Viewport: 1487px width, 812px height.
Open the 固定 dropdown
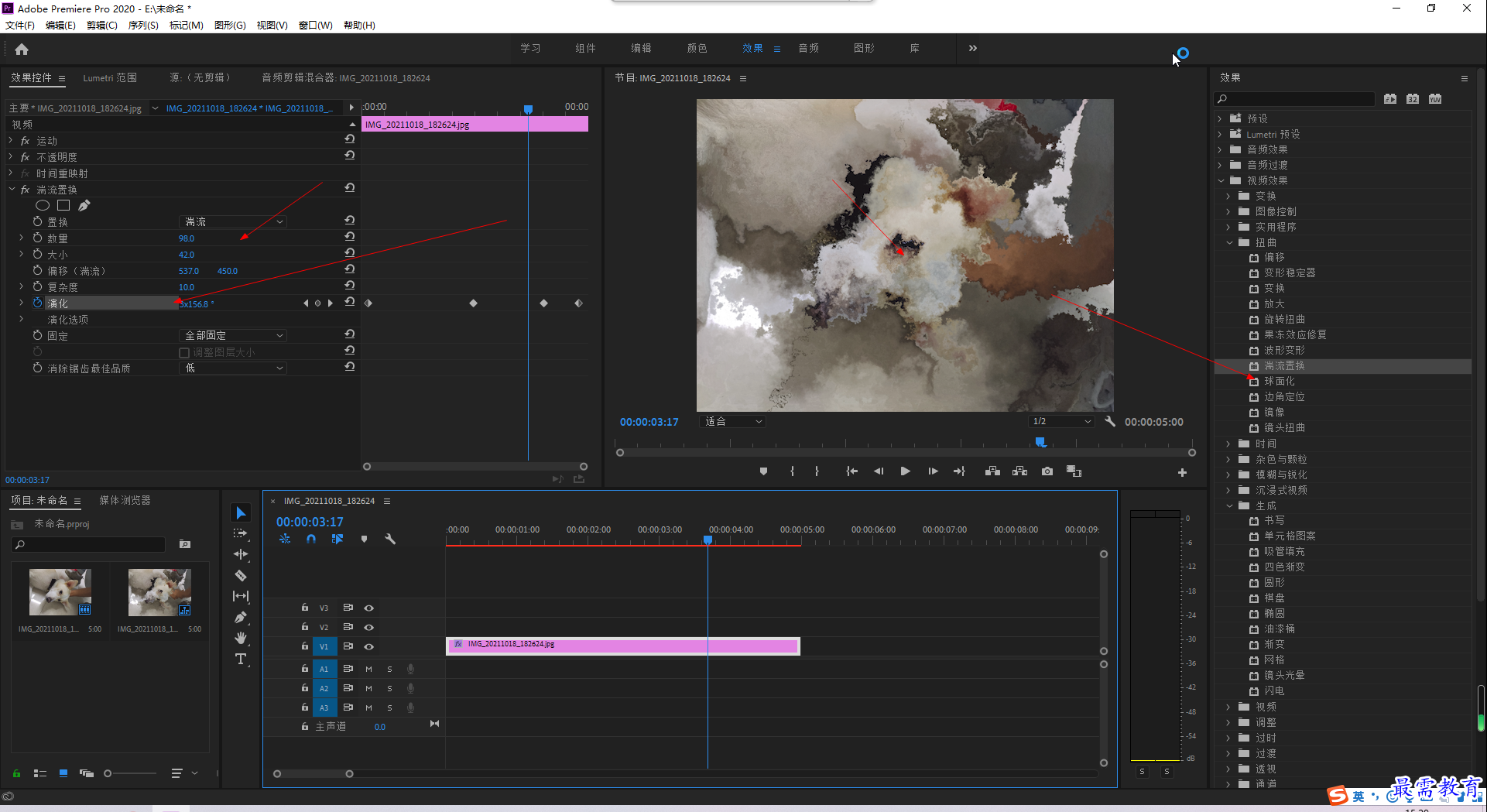click(233, 335)
